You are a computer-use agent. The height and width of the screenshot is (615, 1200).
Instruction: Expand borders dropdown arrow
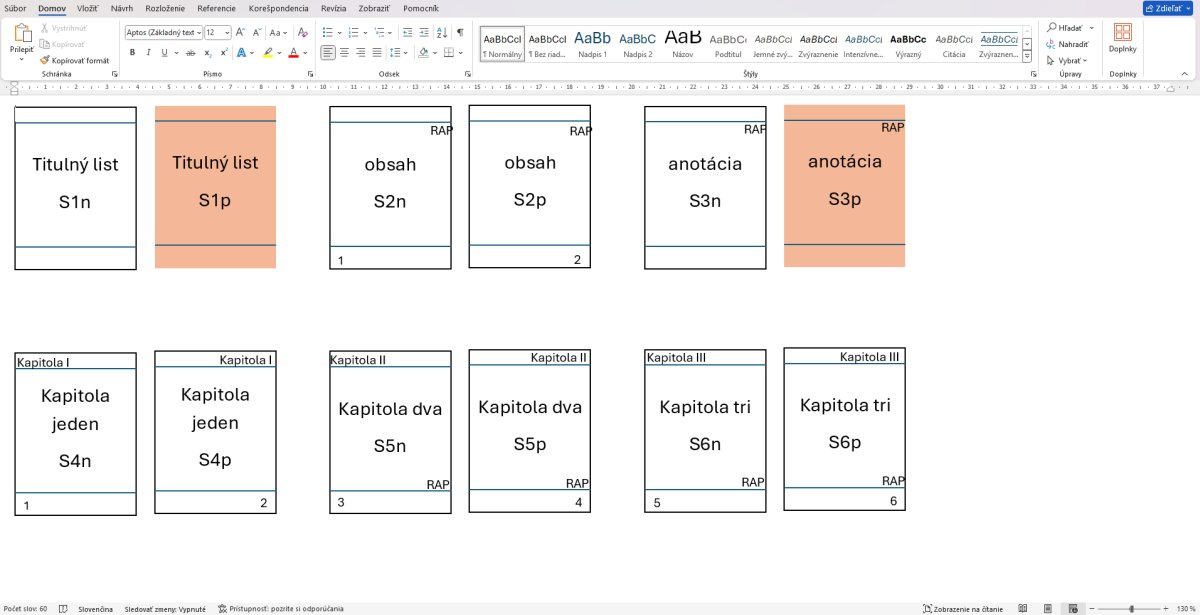click(x=461, y=52)
